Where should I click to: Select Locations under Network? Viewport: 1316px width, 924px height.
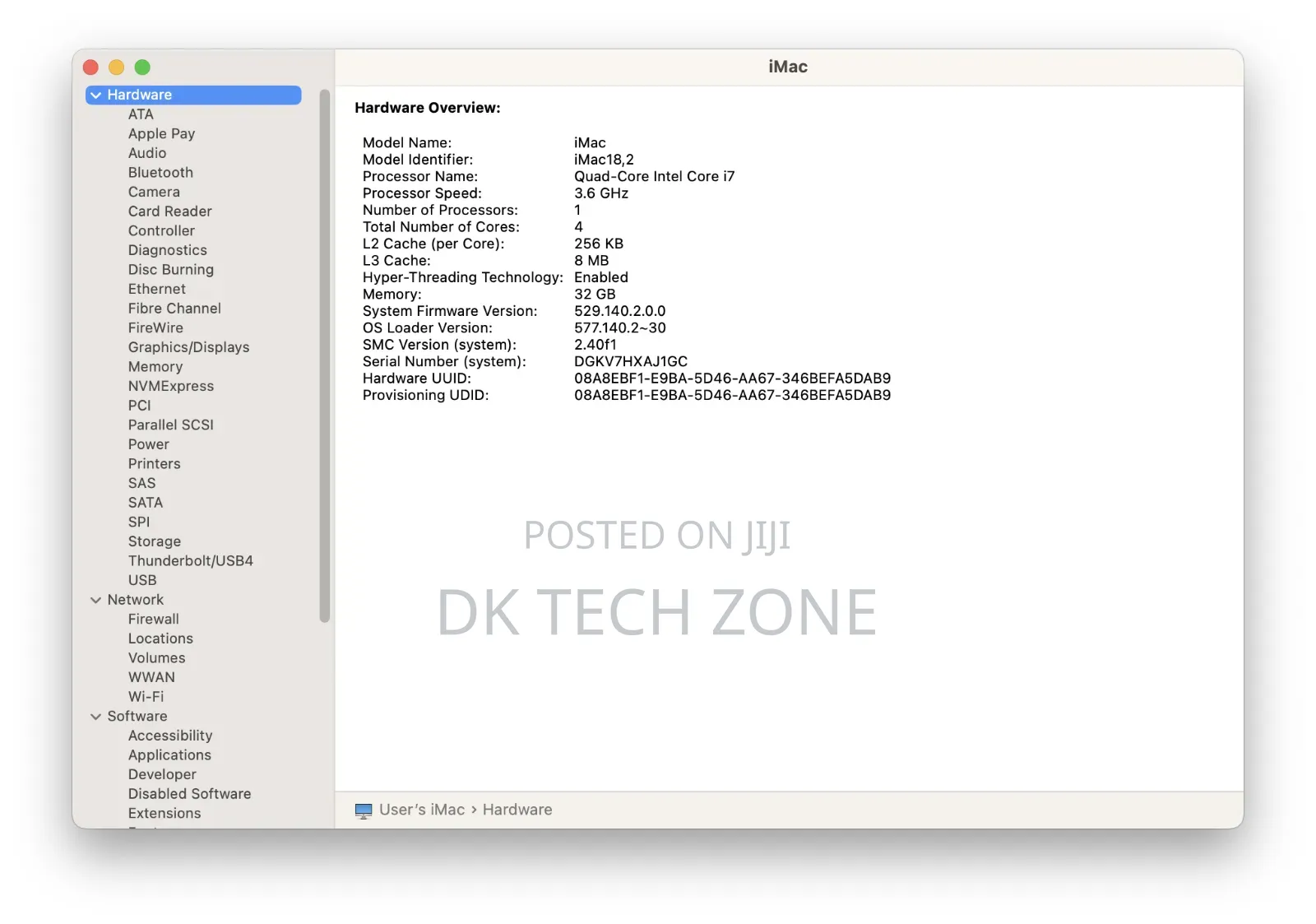160,638
